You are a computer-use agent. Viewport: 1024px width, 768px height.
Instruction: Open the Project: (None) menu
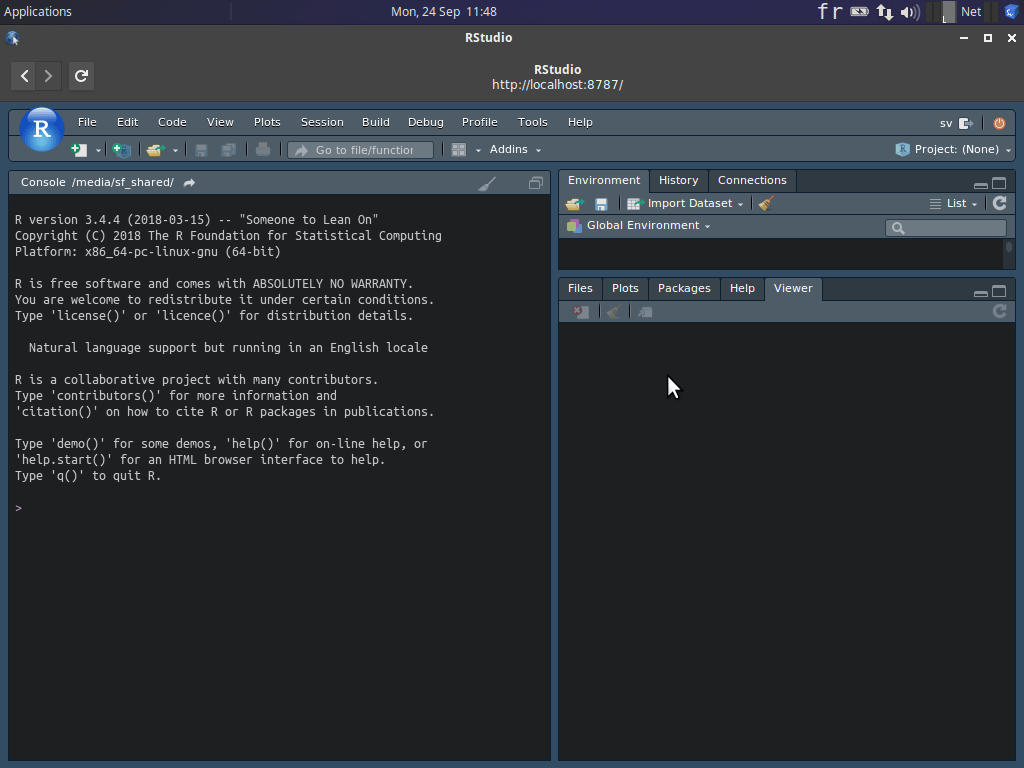click(953, 150)
